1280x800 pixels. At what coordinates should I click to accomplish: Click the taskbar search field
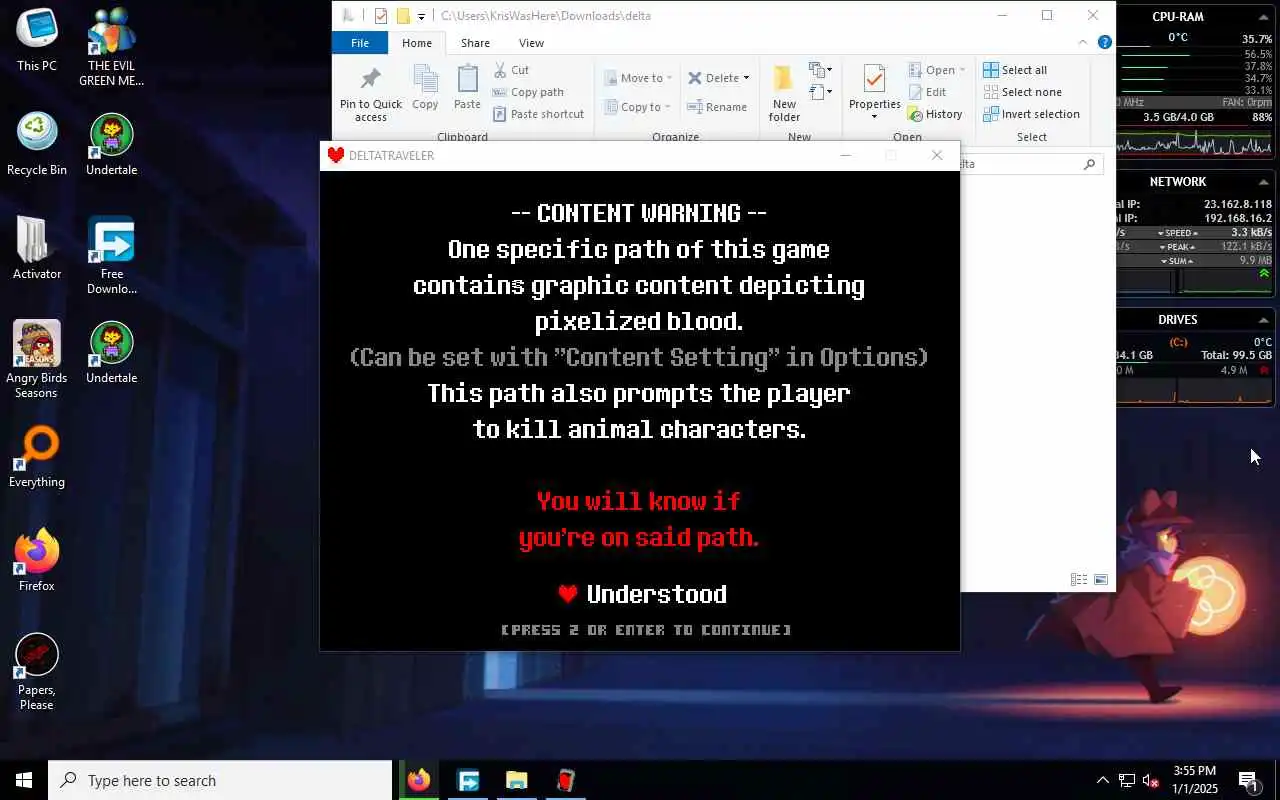pos(220,781)
